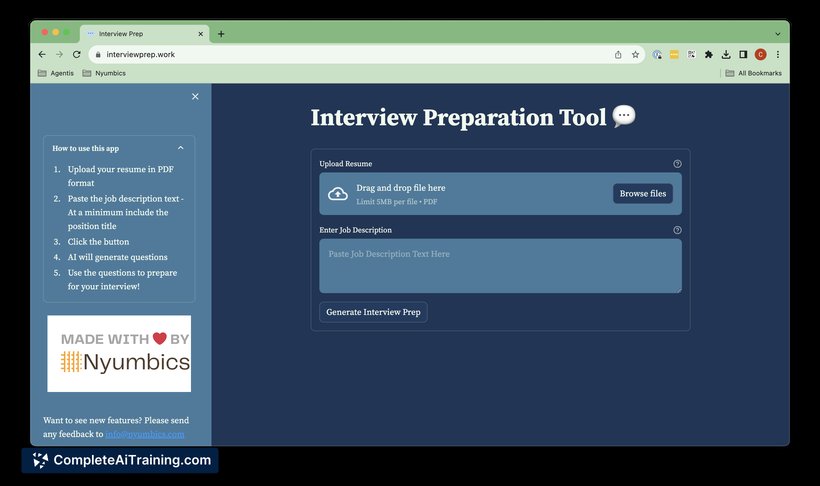Viewport: 820px width, 486px height.
Task: Click the "Enter Job Description" label
Action: point(356,230)
